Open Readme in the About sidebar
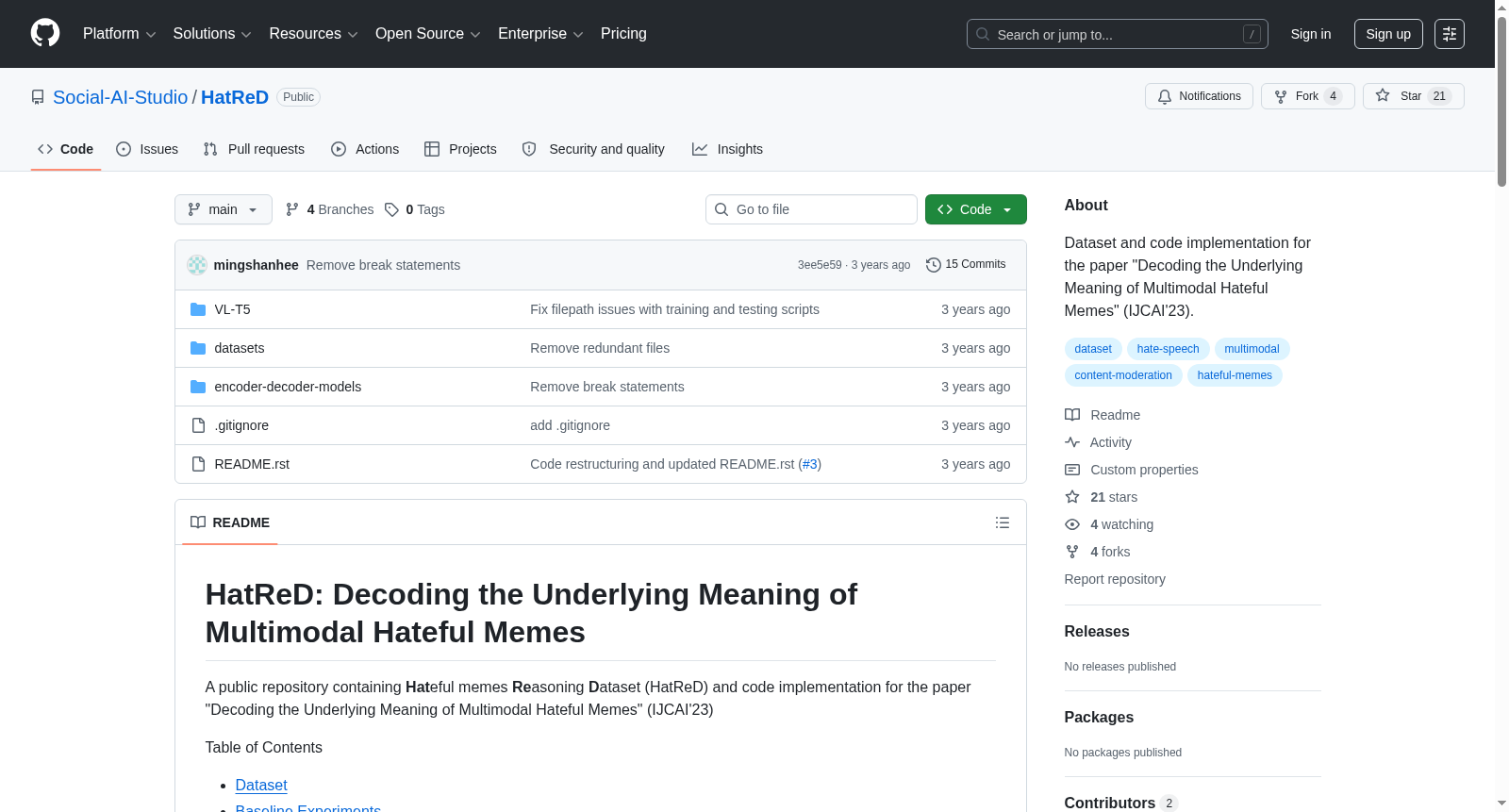The image size is (1509, 812). 1103,415
